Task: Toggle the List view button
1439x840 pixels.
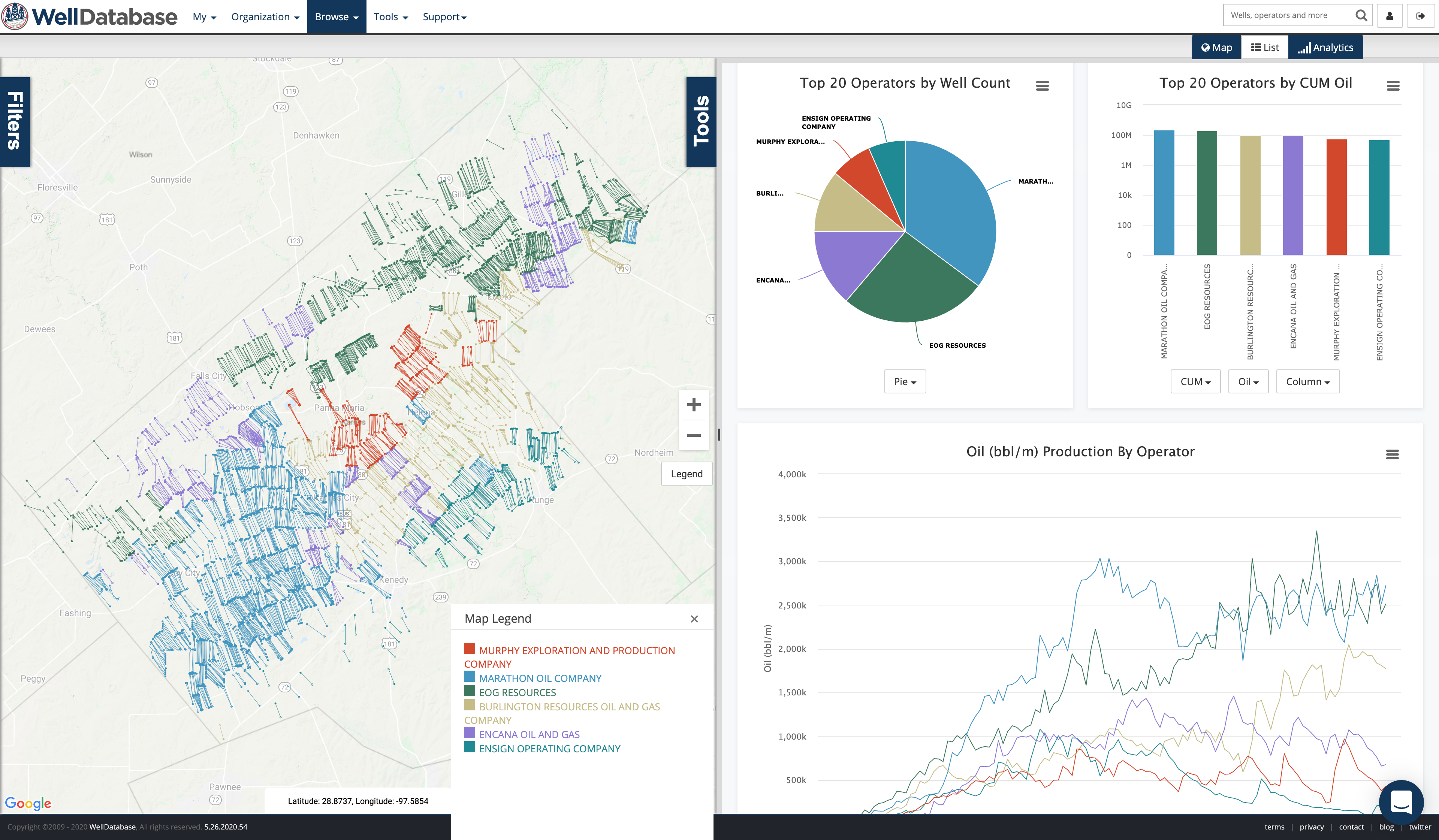Action: click(x=1265, y=48)
